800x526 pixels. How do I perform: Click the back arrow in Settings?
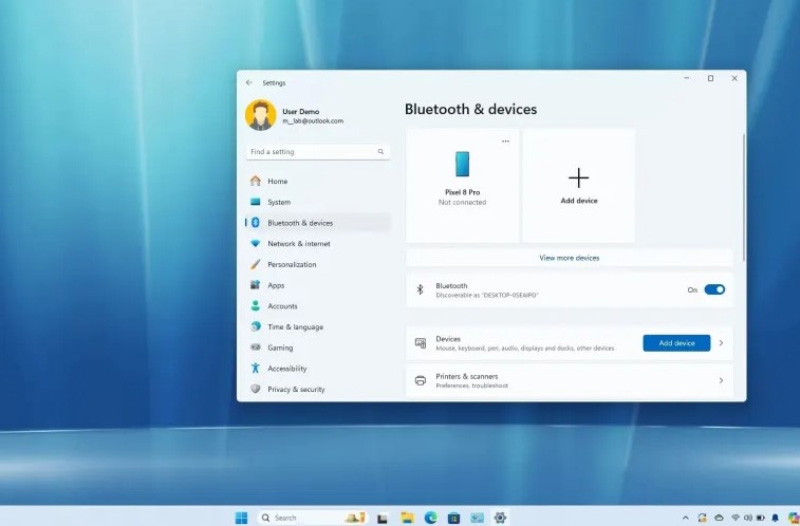pyautogui.click(x=249, y=83)
